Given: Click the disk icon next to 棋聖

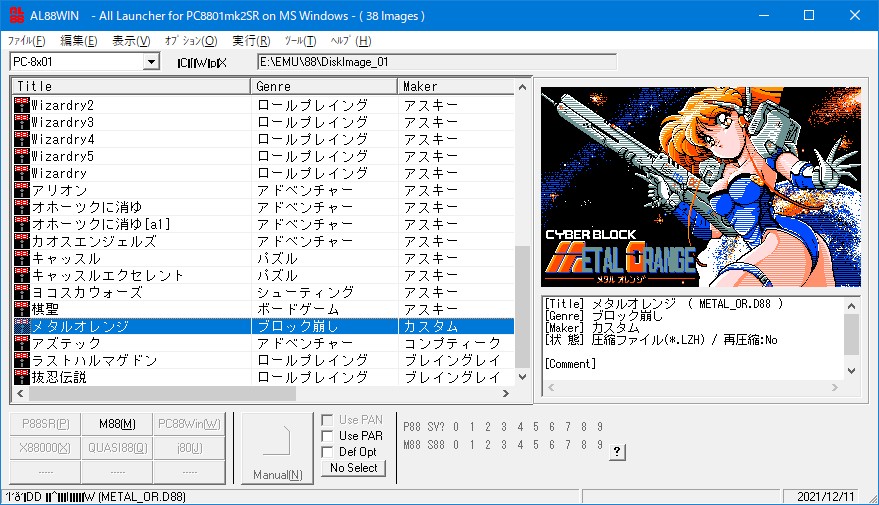Looking at the screenshot, I should click(x=22, y=309).
